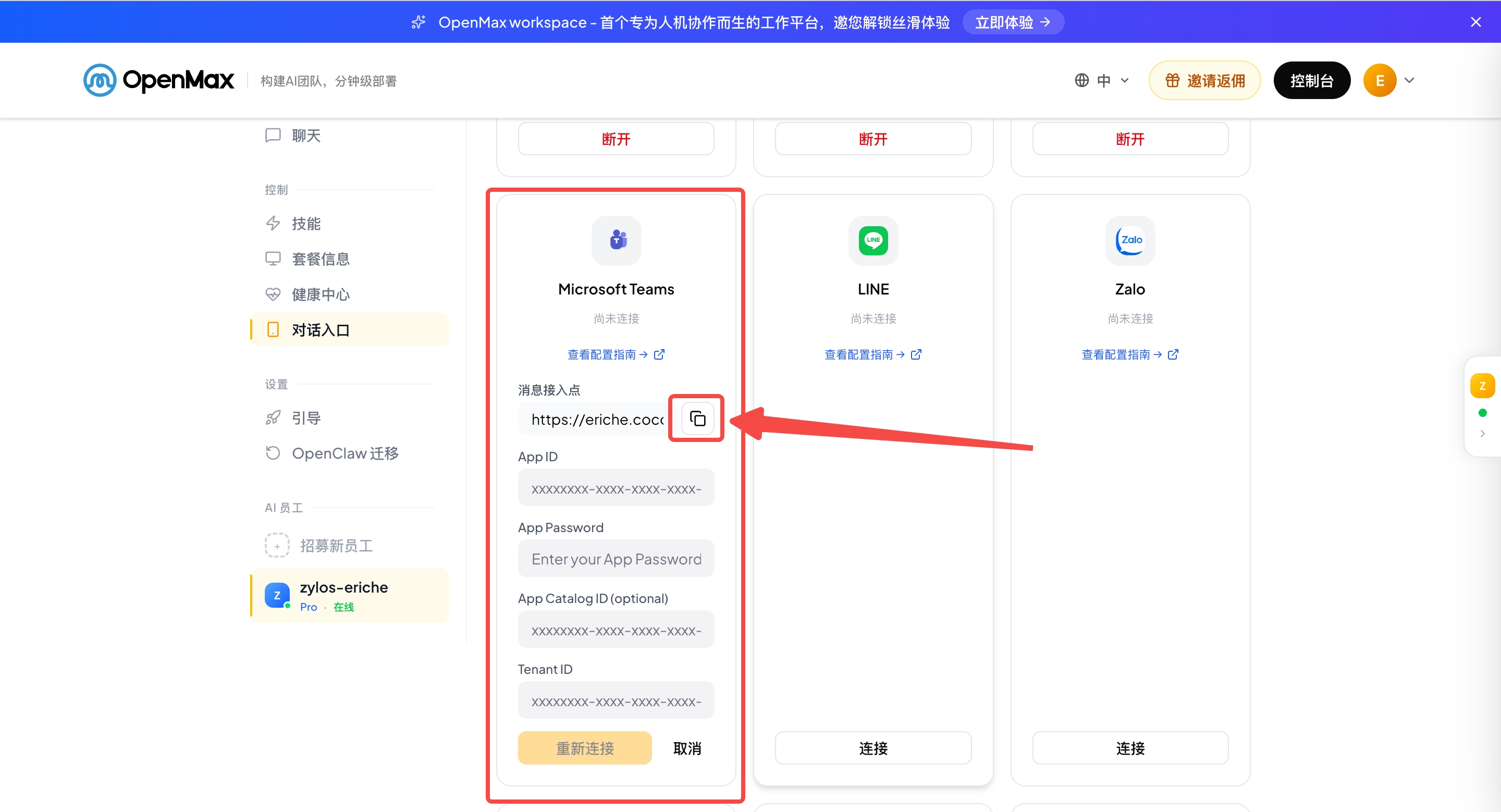Screen dimensions: 1501x812
Task: Click the sparkle icon in the banner
Action: click(x=419, y=22)
